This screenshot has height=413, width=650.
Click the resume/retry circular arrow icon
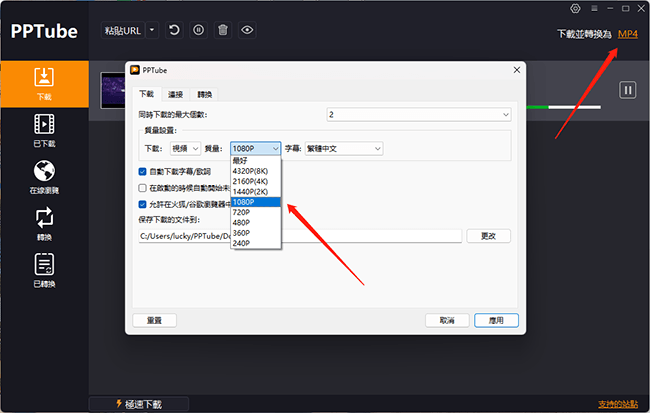174,30
